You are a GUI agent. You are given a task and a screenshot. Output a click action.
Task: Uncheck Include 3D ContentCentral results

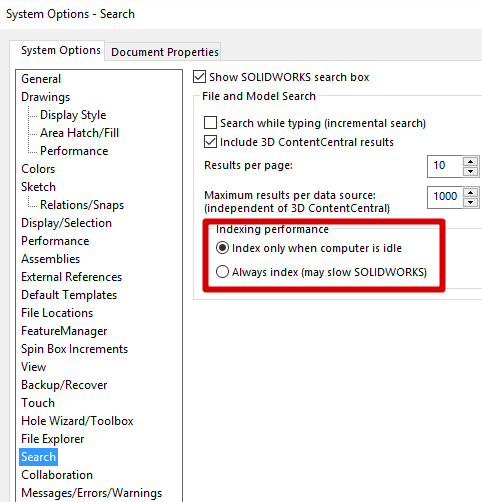(x=210, y=142)
